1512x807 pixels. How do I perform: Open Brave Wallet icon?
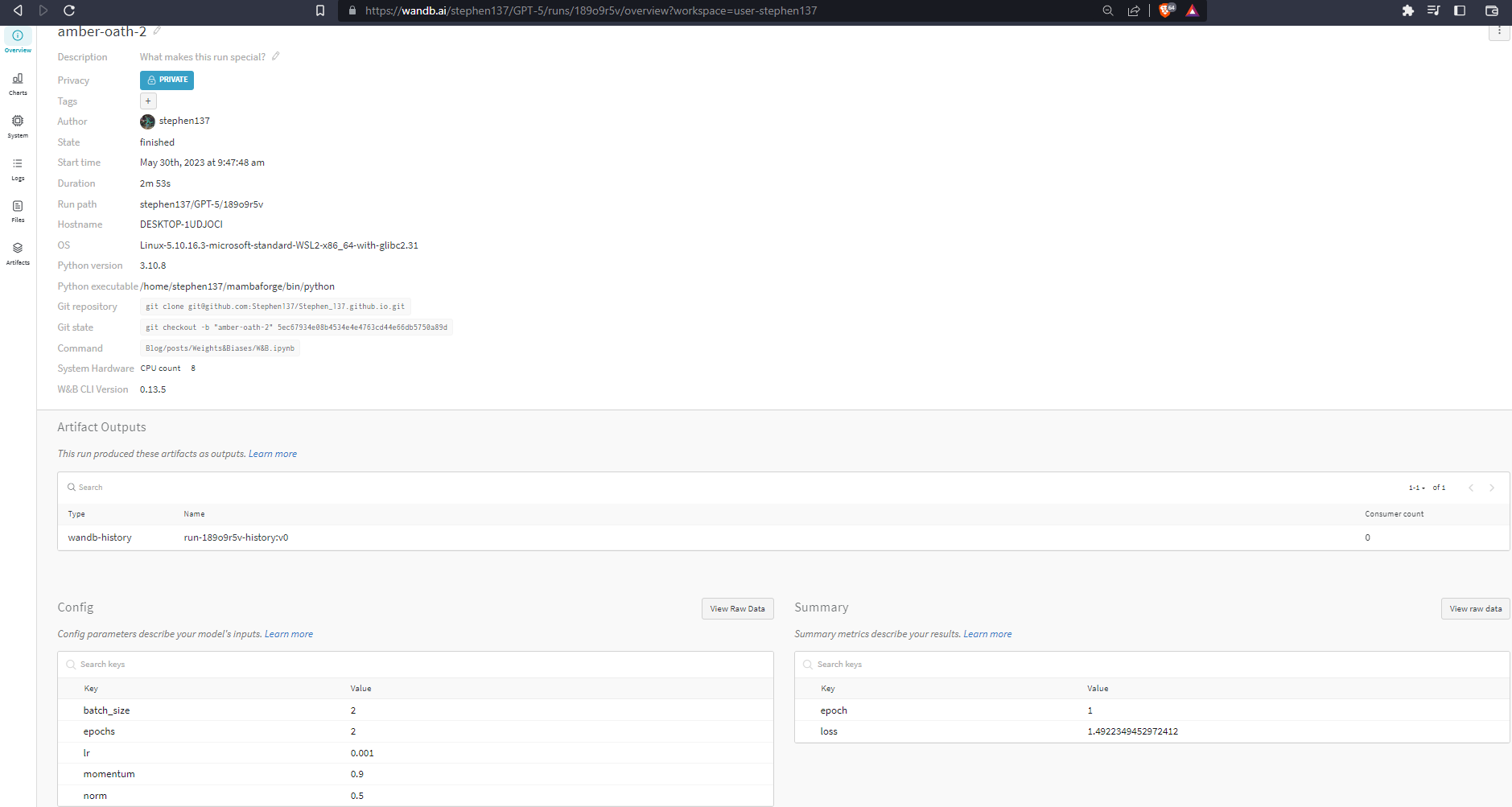click(x=1492, y=10)
